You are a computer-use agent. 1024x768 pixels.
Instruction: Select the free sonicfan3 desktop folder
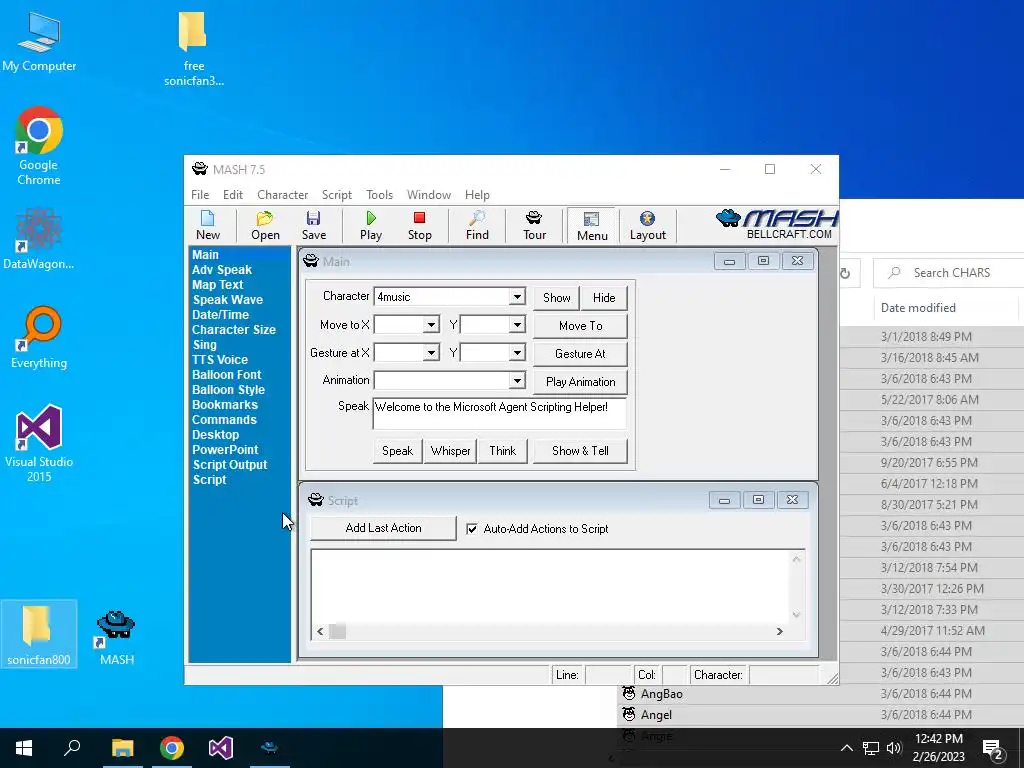(193, 49)
